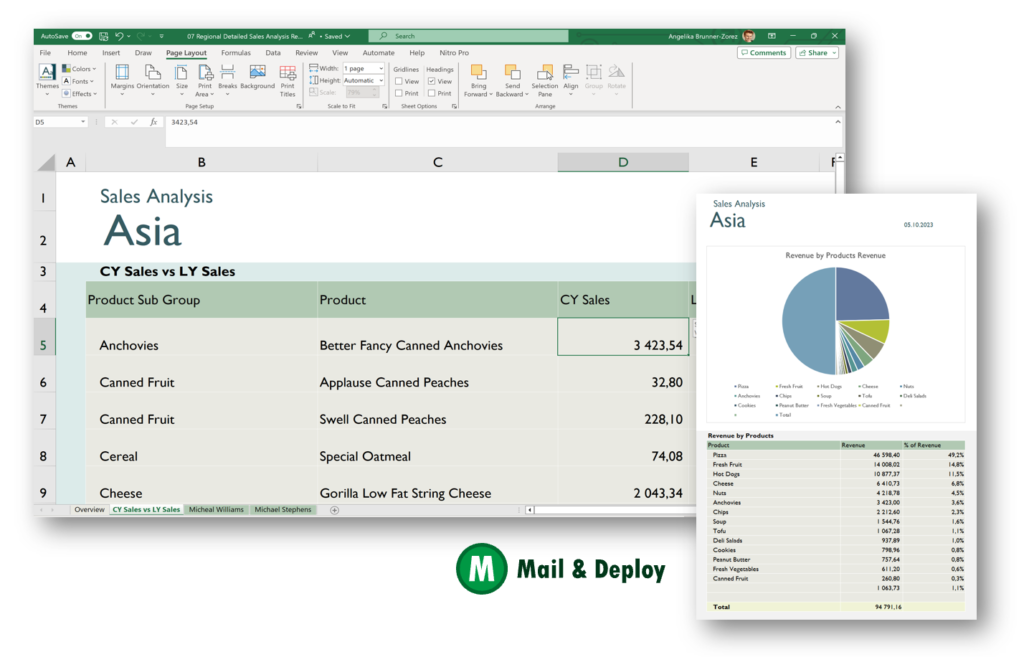Screen dimensions: 1024x657
Task: Toggle Gridlines Print checkbox
Action: pyautogui.click(x=398, y=93)
